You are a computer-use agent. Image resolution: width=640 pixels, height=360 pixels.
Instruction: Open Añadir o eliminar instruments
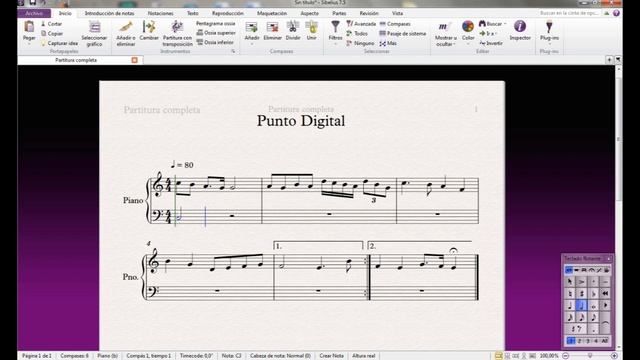click(126, 33)
